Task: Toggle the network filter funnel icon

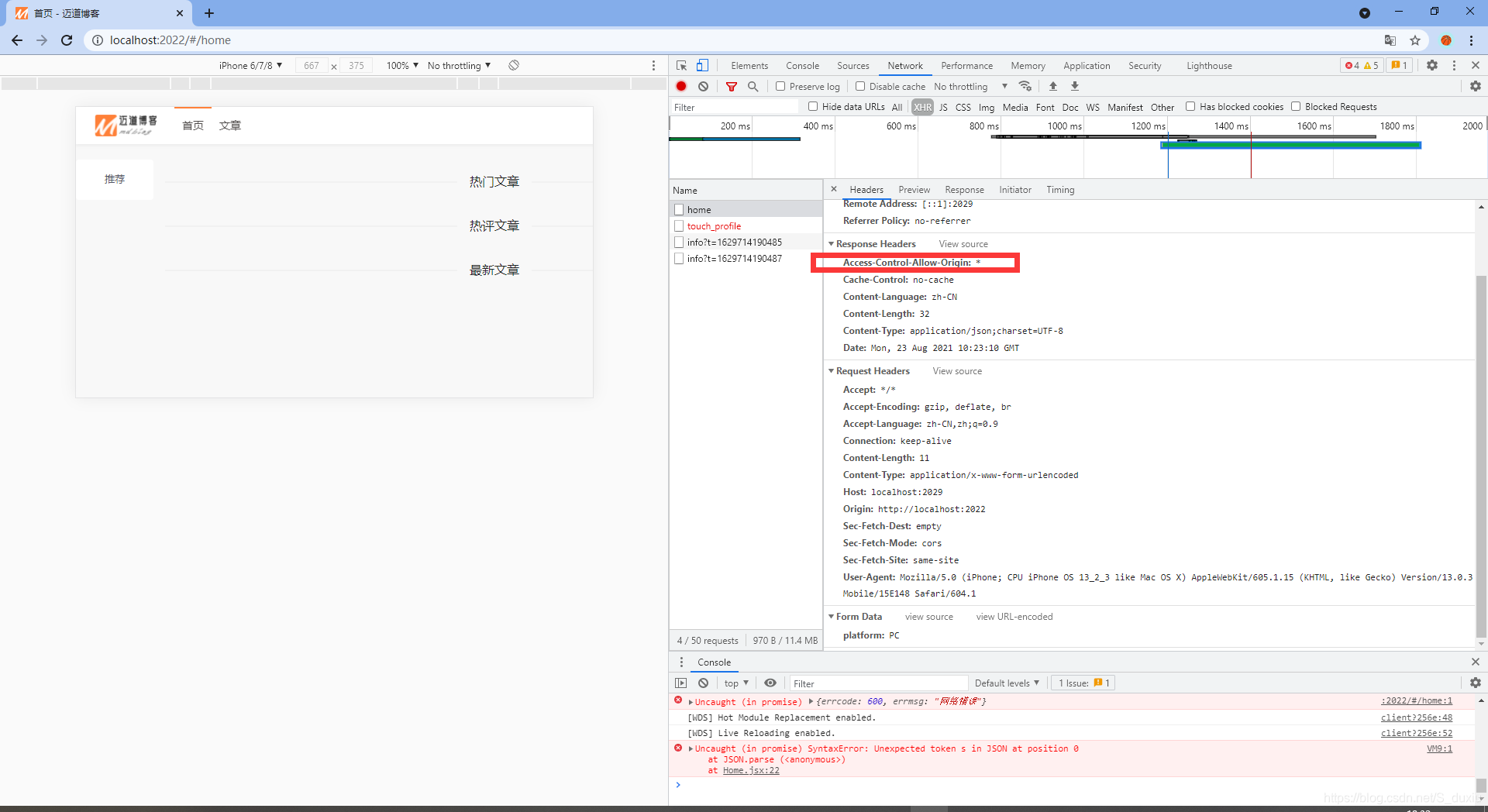Action: tap(732, 86)
